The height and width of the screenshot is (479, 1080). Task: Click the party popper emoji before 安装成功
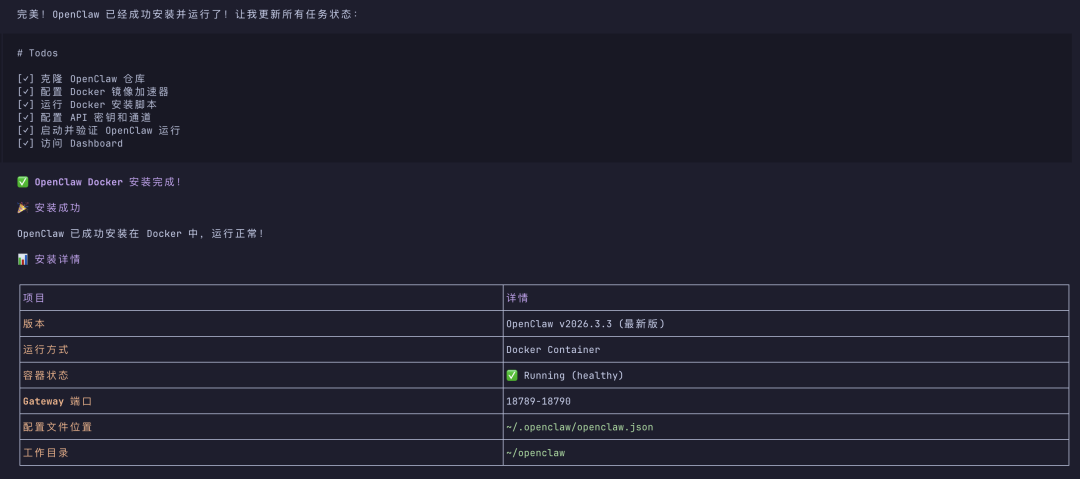tap(23, 207)
